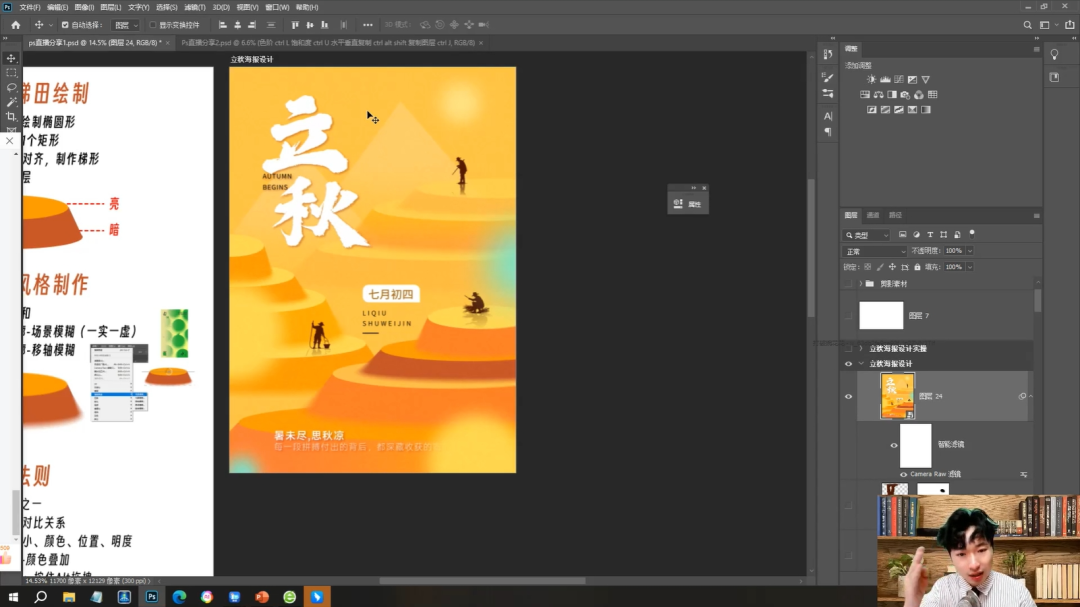Open the 滤镜(T) menu
This screenshot has height=607, width=1080.
(x=195, y=7)
